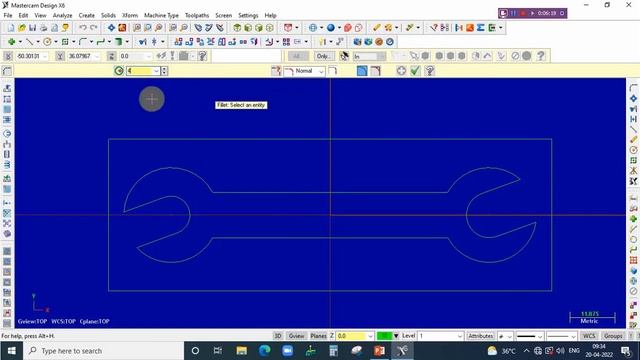This screenshot has width=640, height=360.
Task: Toggle the 3D/2D construction mode
Action: 278,336
